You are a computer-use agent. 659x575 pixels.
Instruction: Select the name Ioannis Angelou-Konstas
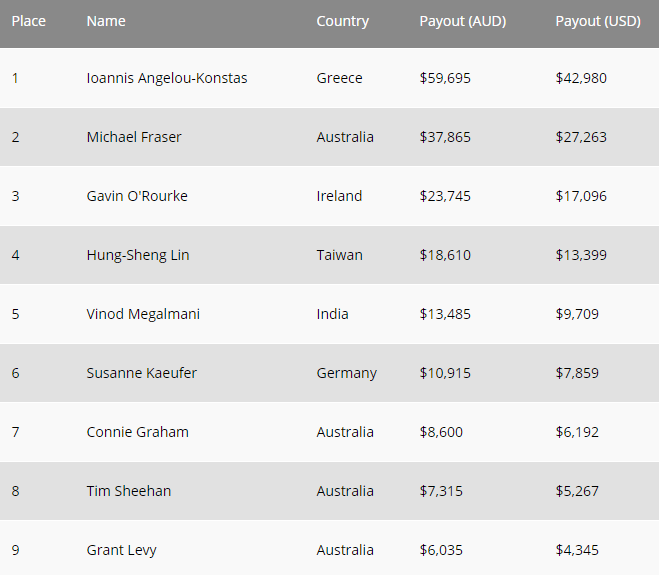[167, 78]
